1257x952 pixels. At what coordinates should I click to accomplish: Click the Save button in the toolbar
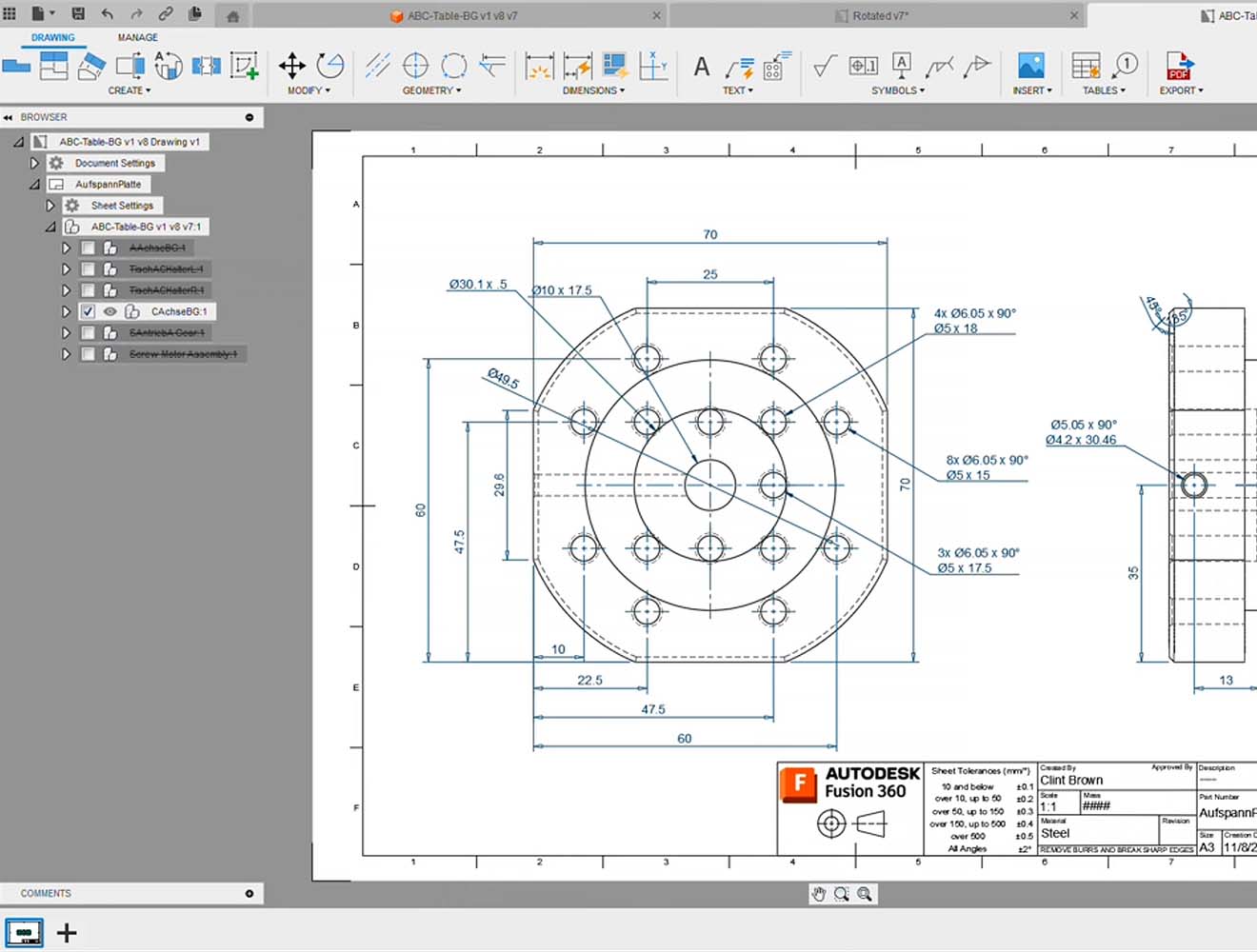(x=79, y=13)
